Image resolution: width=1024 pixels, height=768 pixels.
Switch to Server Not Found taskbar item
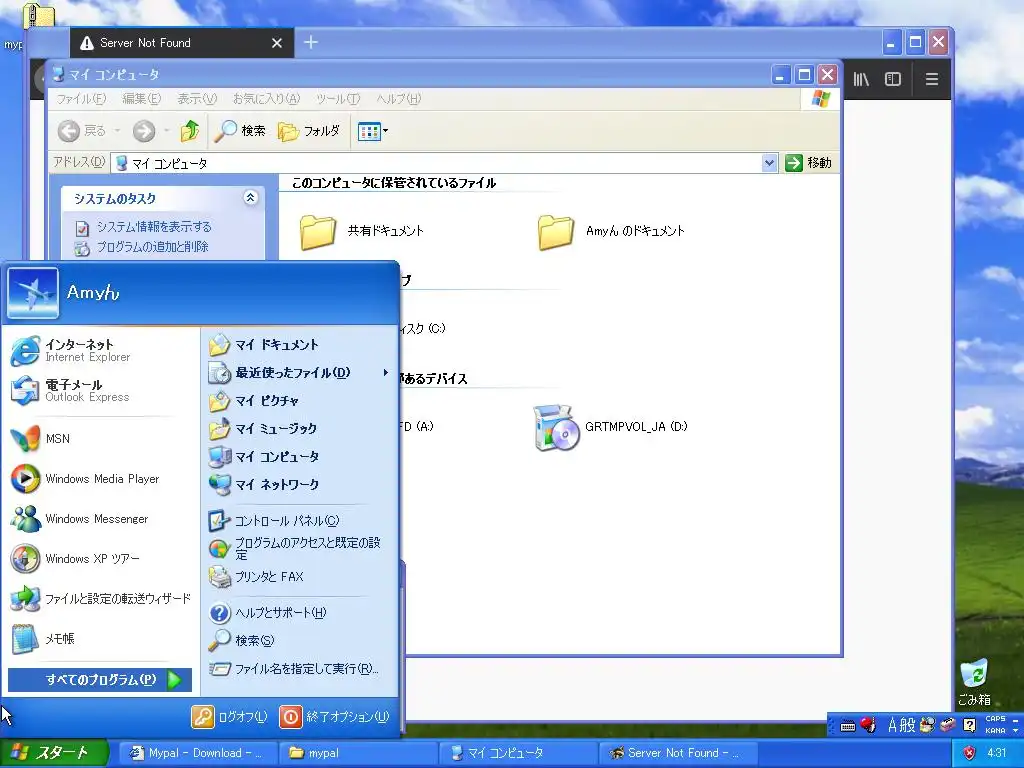coord(676,753)
